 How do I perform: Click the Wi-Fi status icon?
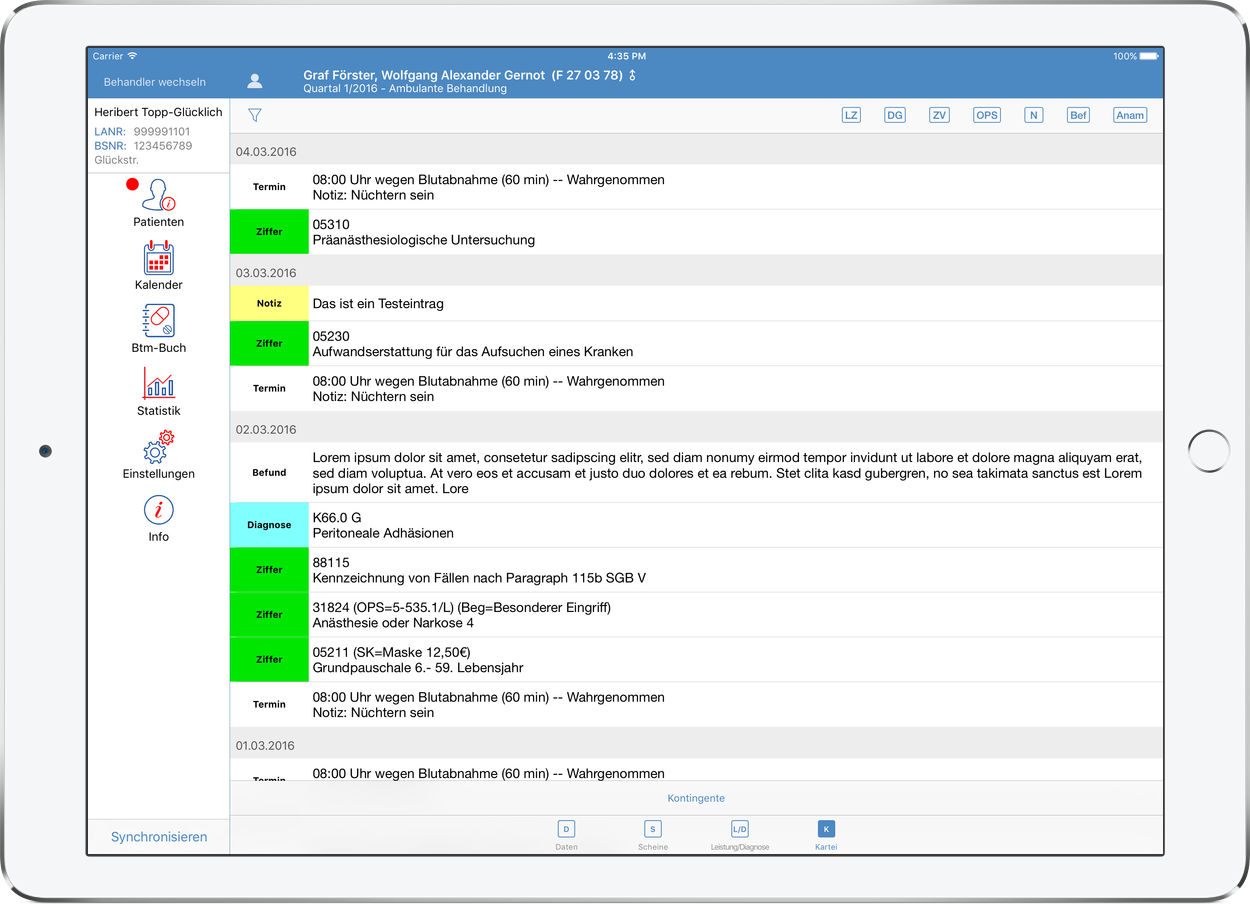(x=132, y=56)
